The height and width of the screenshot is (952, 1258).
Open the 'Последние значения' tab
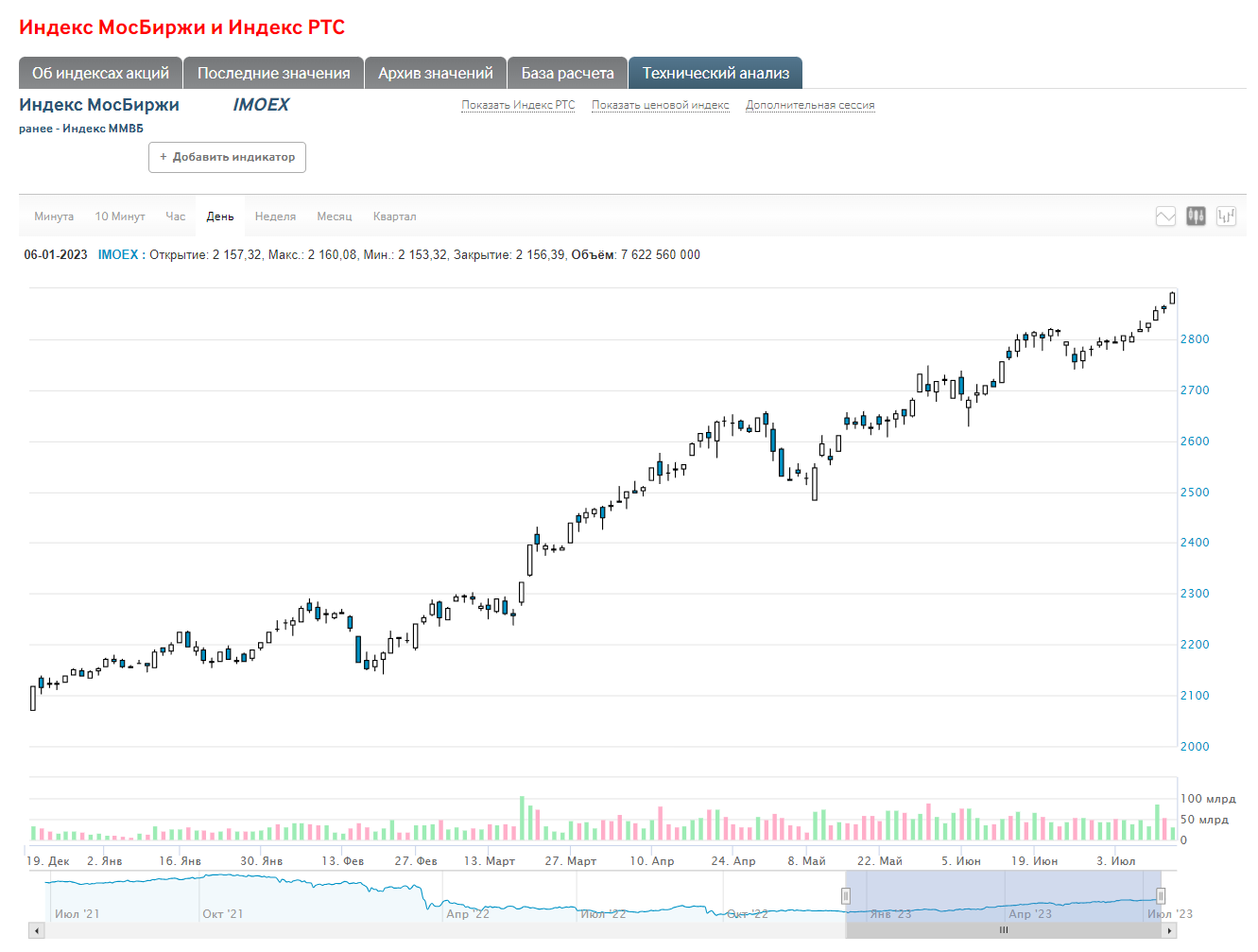click(273, 73)
